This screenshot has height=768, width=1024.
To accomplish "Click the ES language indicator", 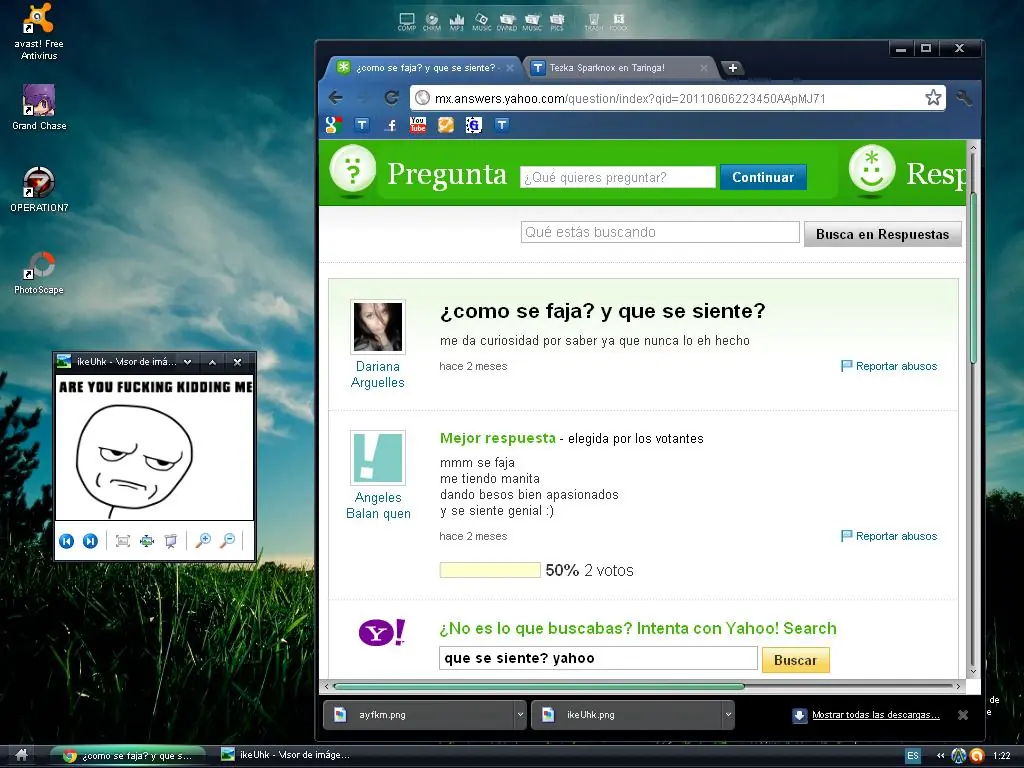I will [912, 756].
